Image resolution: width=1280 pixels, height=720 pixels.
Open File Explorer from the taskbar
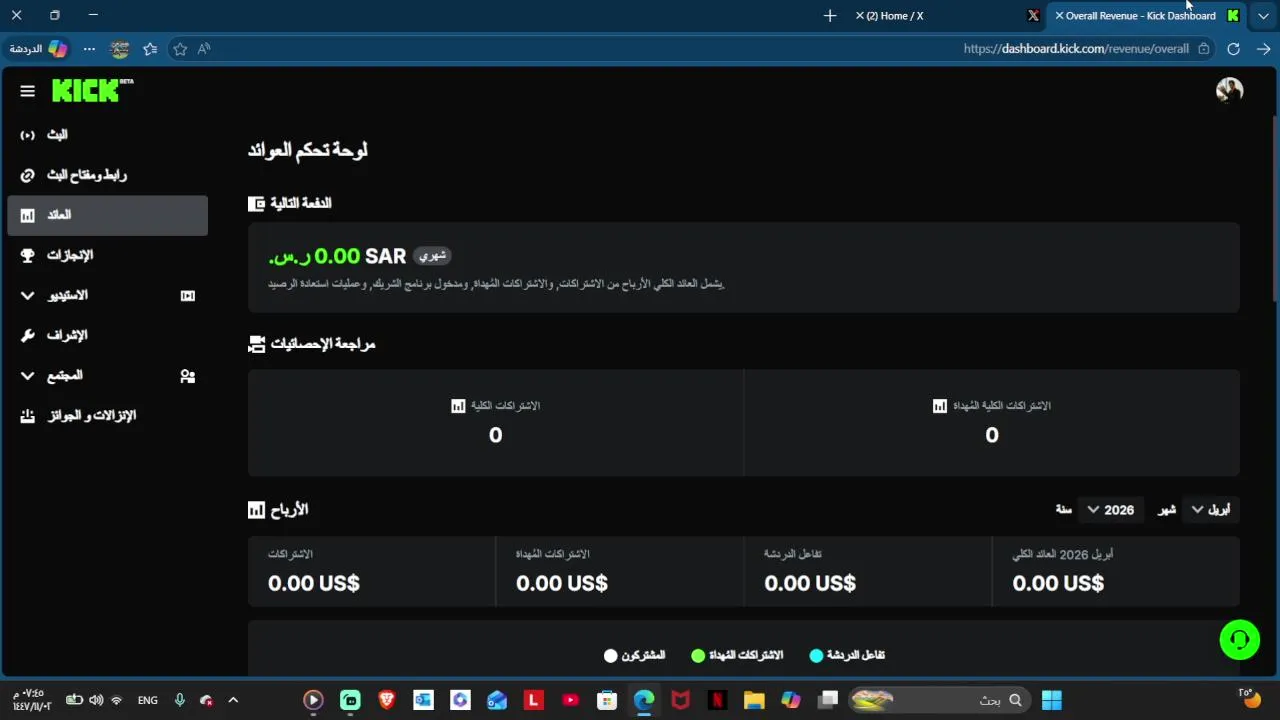tap(754, 700)
